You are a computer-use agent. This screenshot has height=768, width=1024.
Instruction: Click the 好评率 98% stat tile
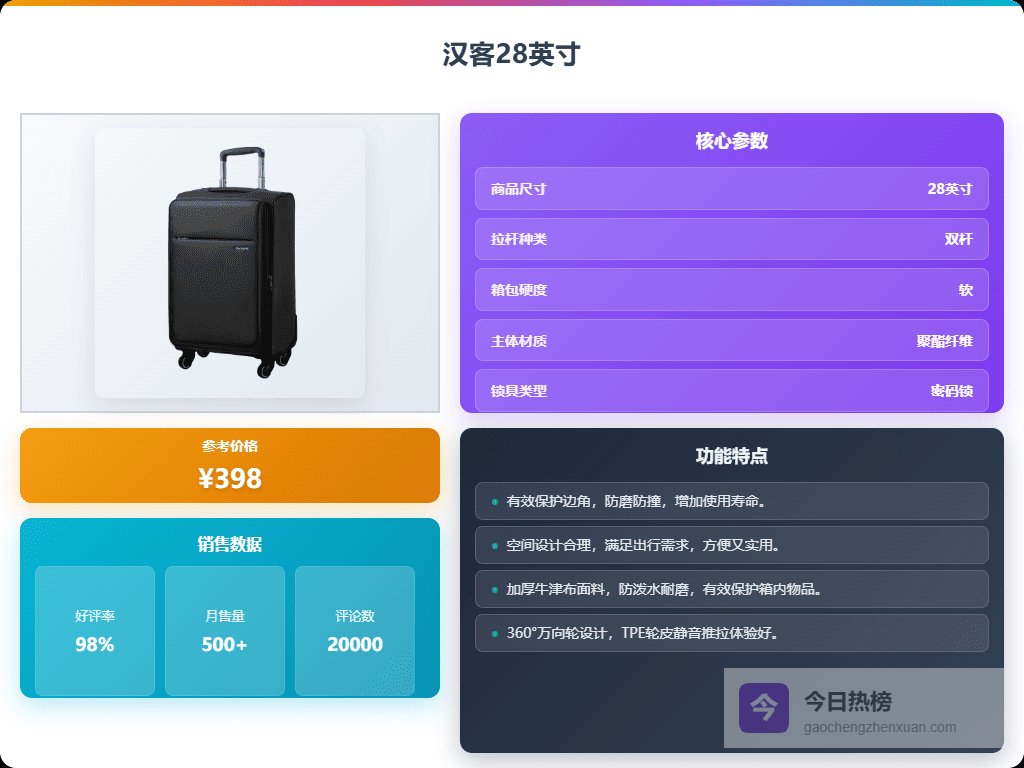[95, 631]
